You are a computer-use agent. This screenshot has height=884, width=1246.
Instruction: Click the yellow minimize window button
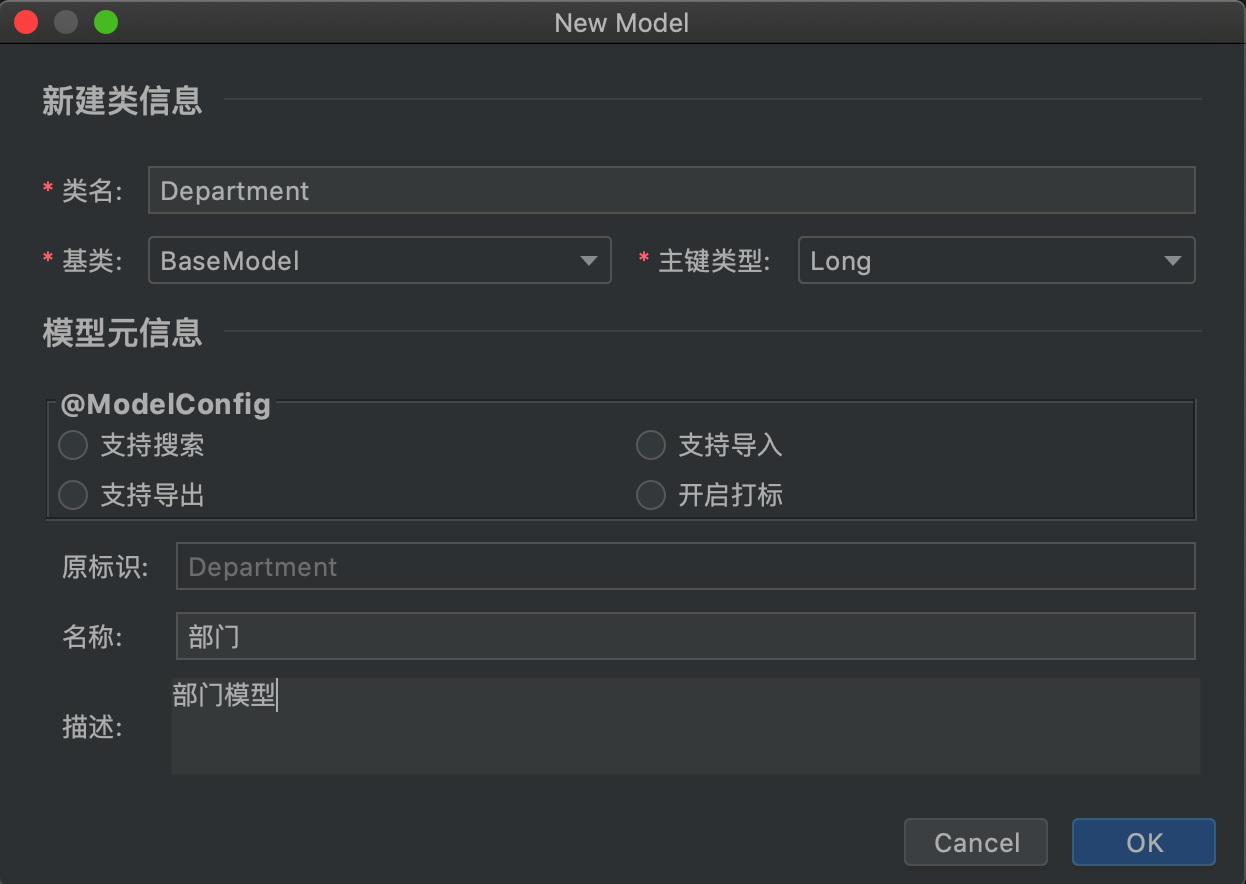pos(66,22)
